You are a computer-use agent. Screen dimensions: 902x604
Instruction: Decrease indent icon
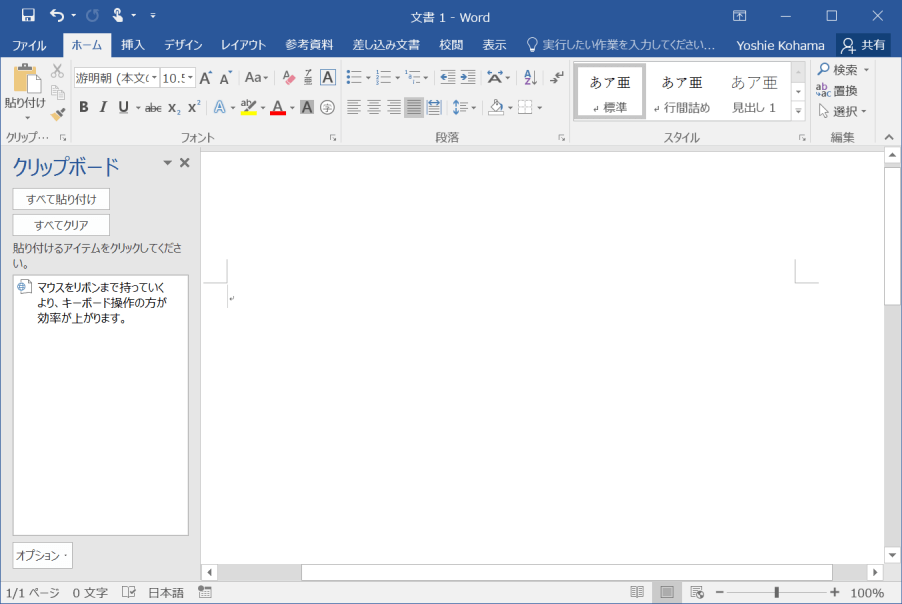coord(448,77)
